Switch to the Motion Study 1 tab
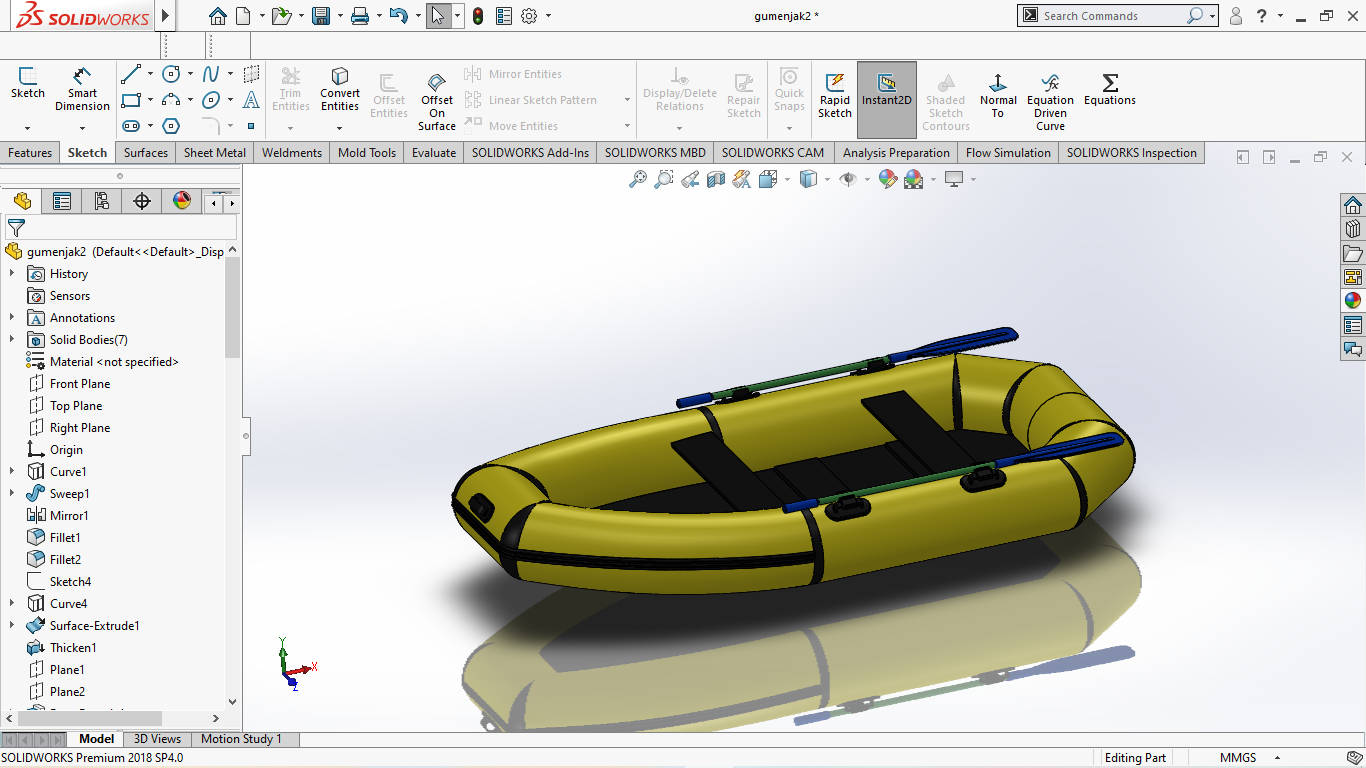 [x=241, y=739]
